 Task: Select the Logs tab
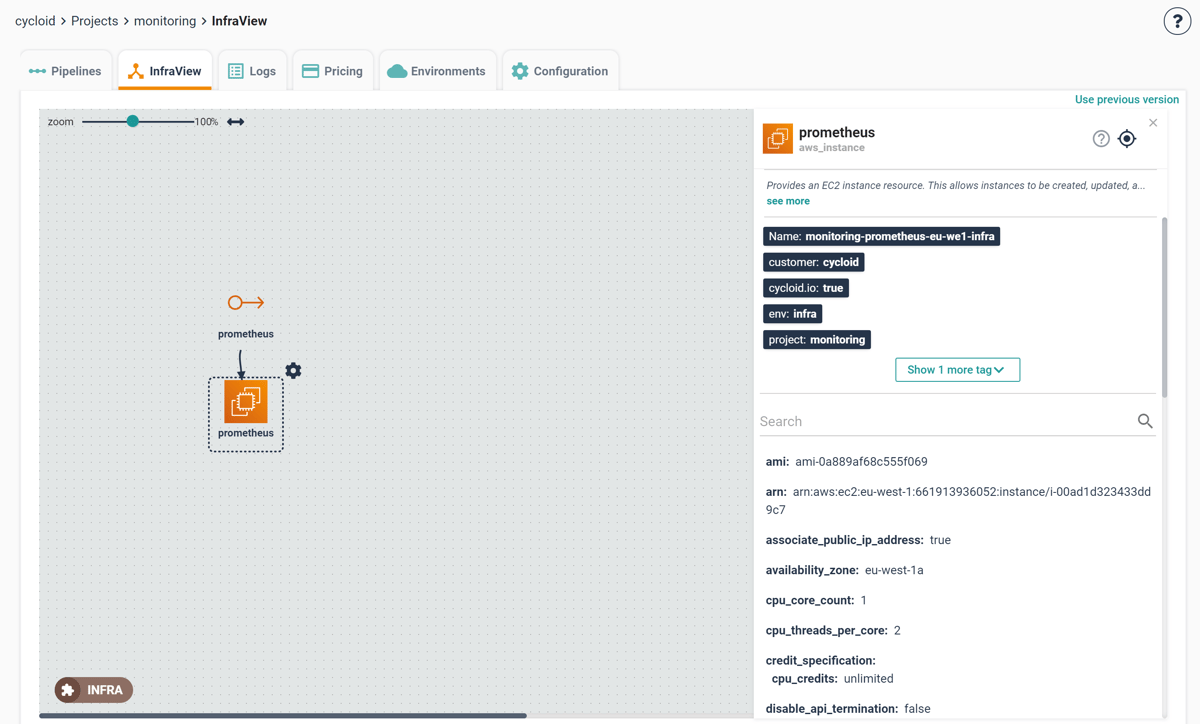pos(252,70)
